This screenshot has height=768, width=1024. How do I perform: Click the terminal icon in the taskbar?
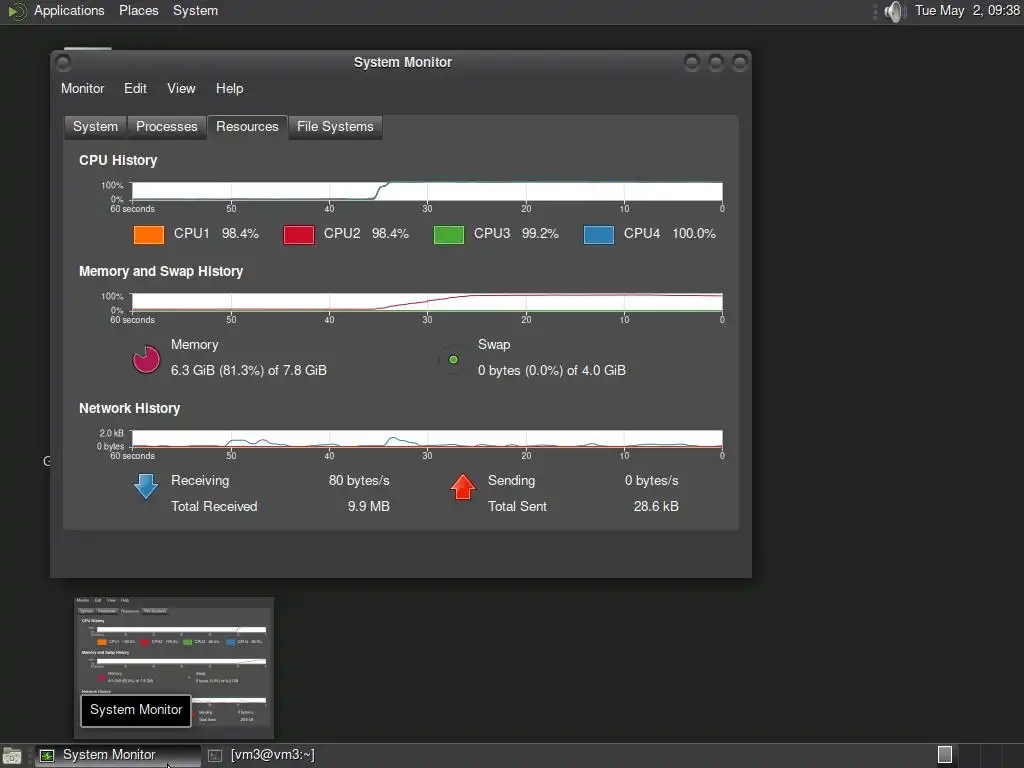pos(215,756)
